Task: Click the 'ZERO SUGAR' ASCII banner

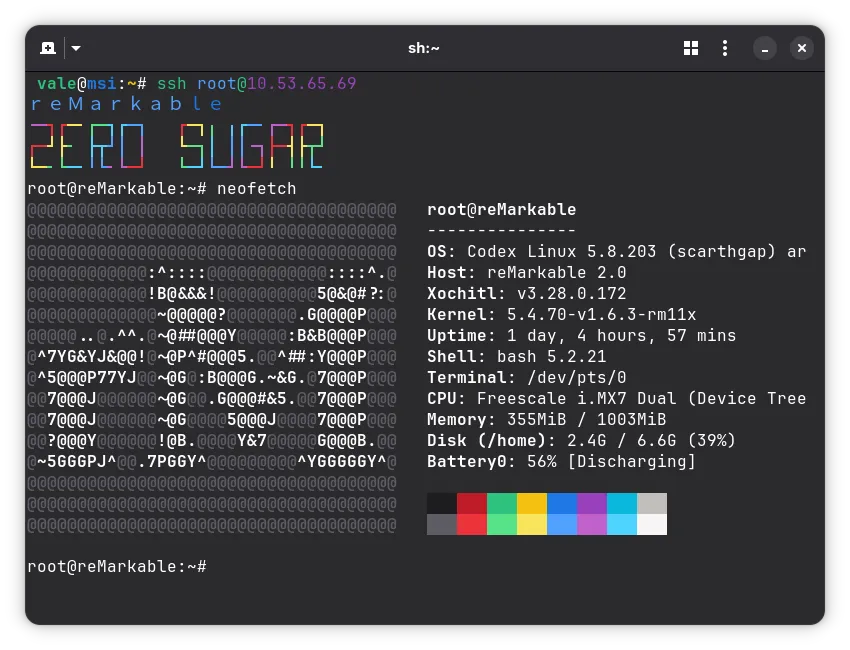Action: (177, 146)
